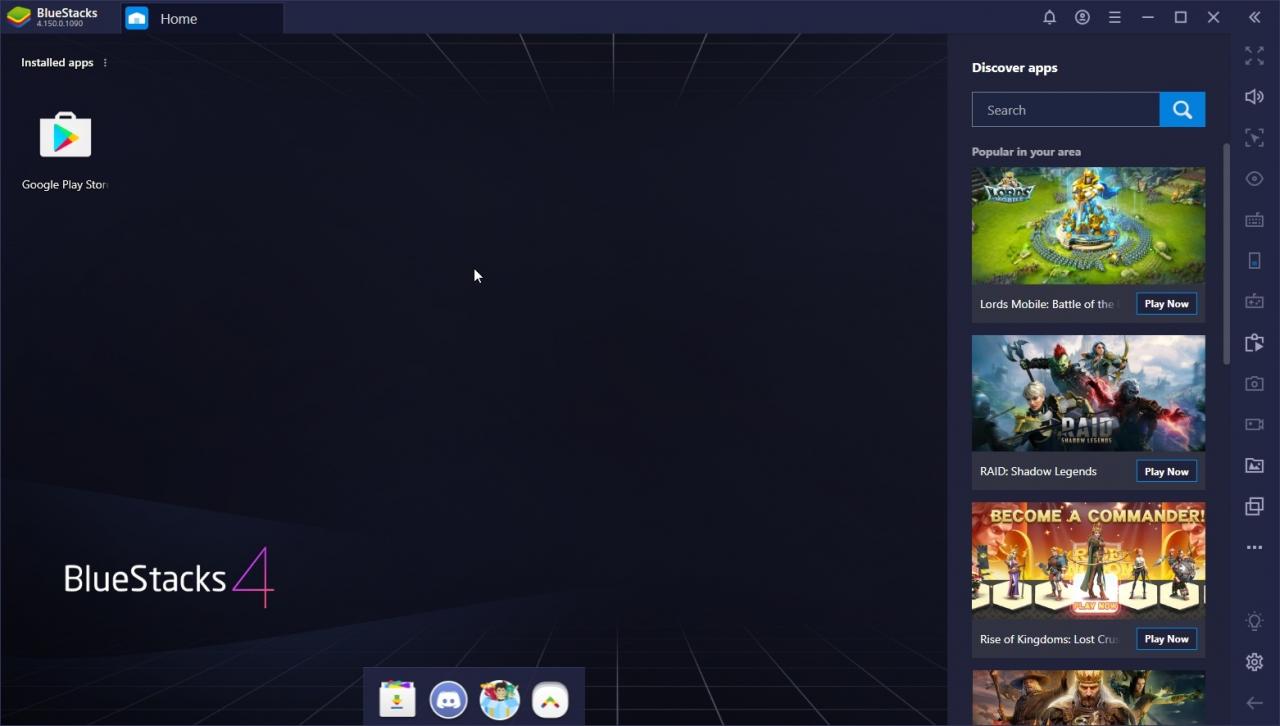Open the RAID: Shadow Legends banner
This screenshot has height=726, width=1280.
[x=1088, y=393]
